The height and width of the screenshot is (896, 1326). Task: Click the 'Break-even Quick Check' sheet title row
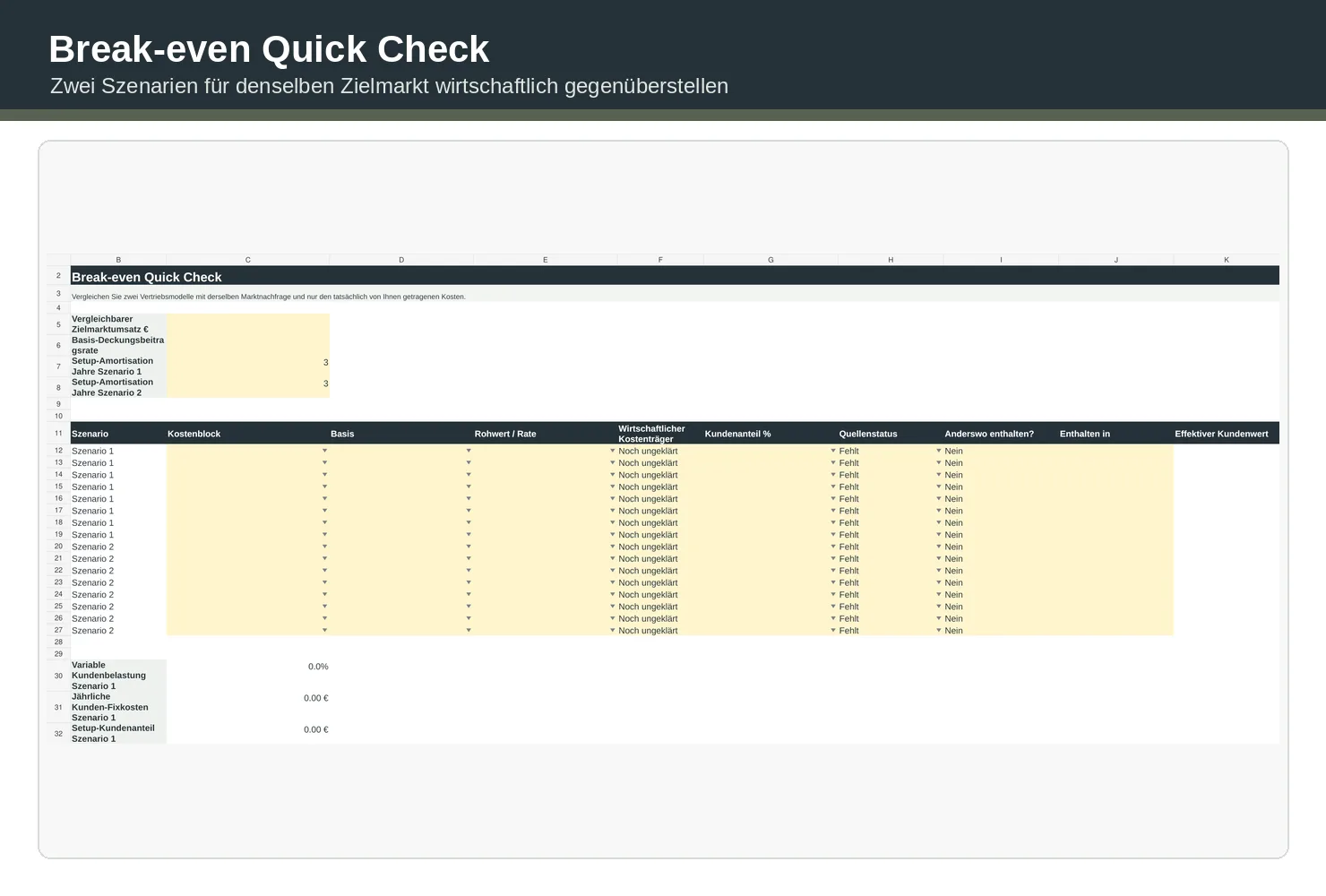pyautogui.click(x=675, y=277)
